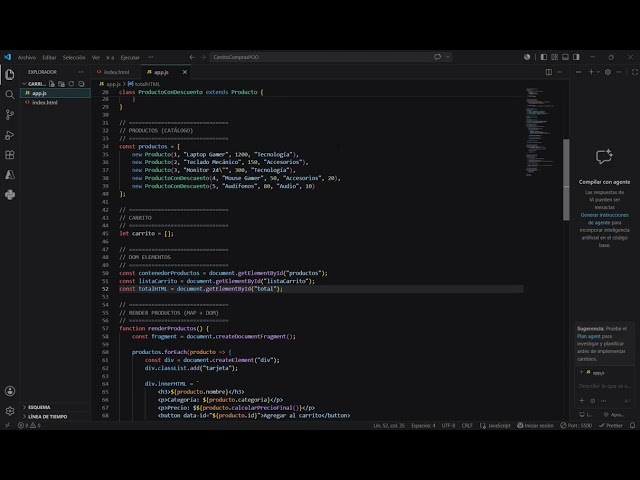Open the Azure extension icon
The height and width of the screenshot is (480, 640).
10,175
